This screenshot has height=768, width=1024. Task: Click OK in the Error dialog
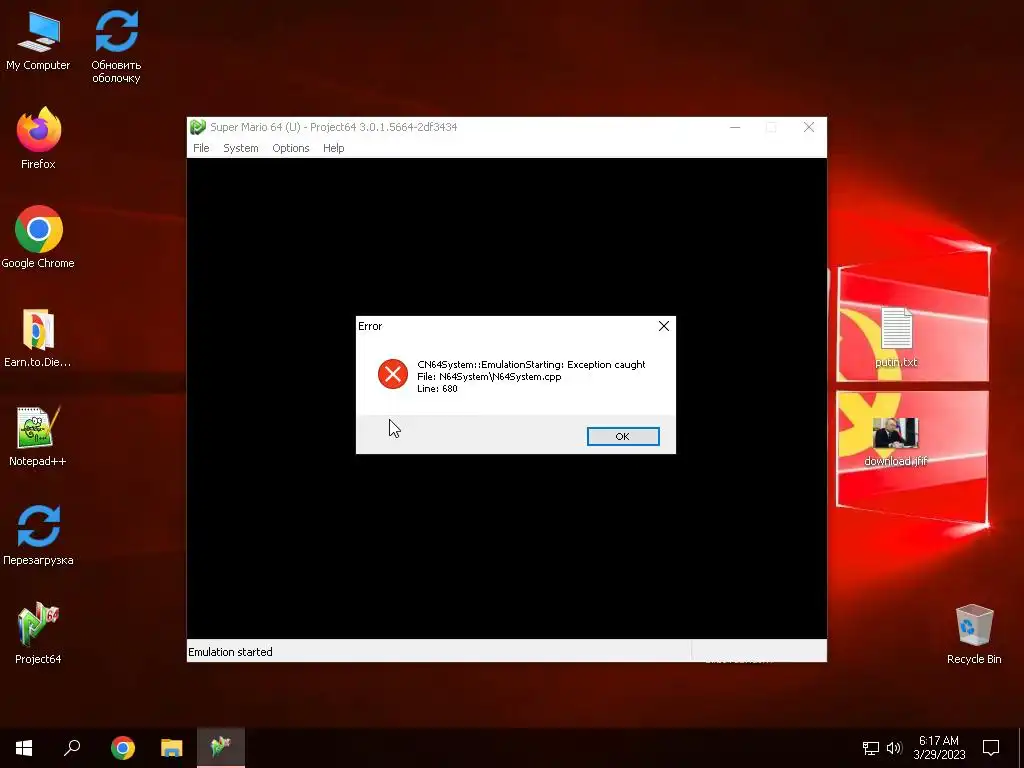[622, 436]
